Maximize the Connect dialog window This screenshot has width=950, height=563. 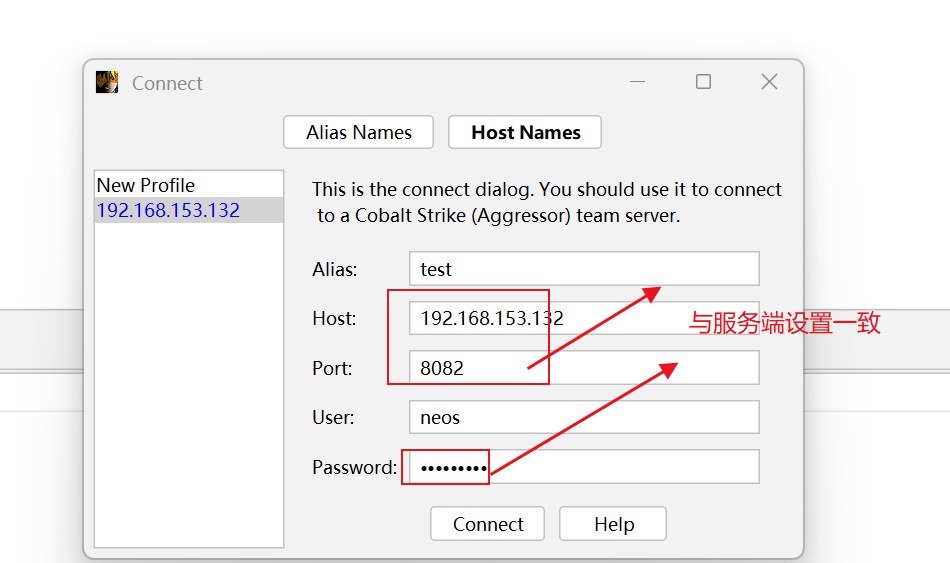pos(703,81)
